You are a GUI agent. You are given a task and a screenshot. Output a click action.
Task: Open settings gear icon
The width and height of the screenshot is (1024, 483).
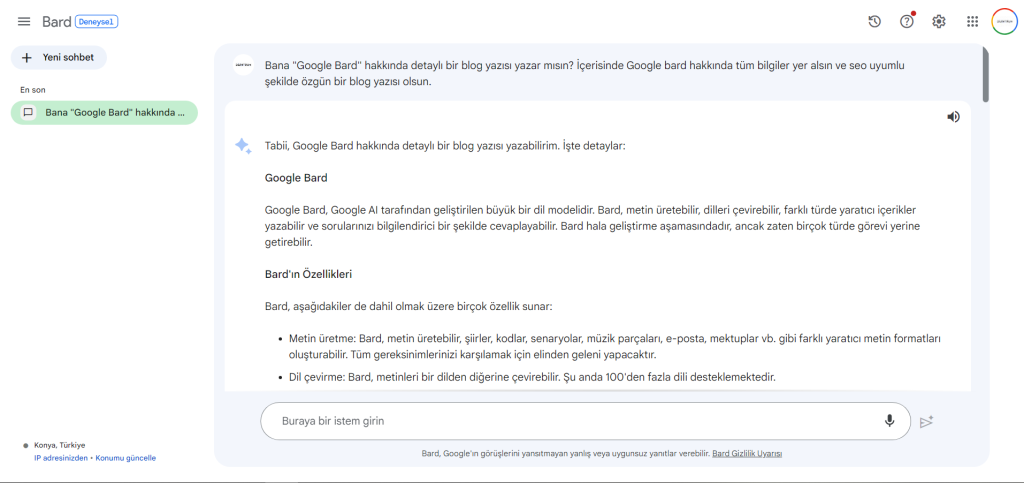click(x=938, y=22)
